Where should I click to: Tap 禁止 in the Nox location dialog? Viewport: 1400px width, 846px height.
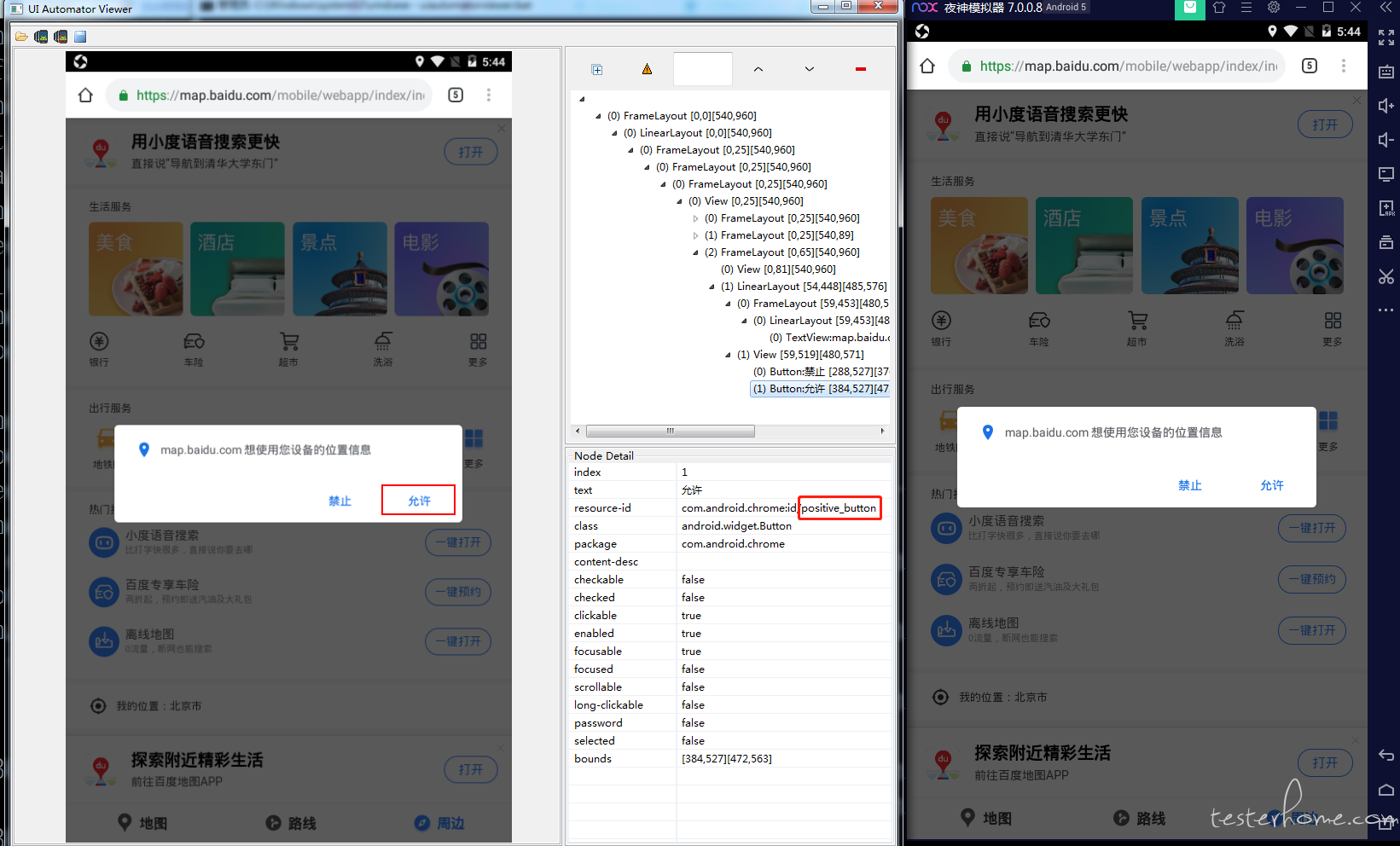[1189, 485]
